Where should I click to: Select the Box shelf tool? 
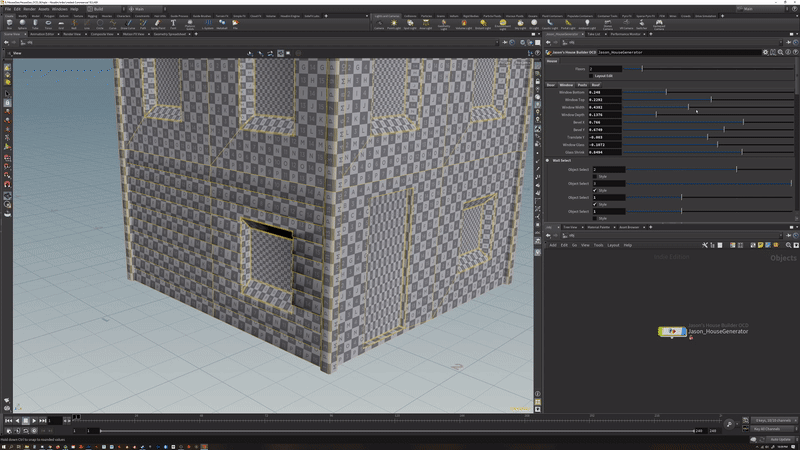[9, 23]
